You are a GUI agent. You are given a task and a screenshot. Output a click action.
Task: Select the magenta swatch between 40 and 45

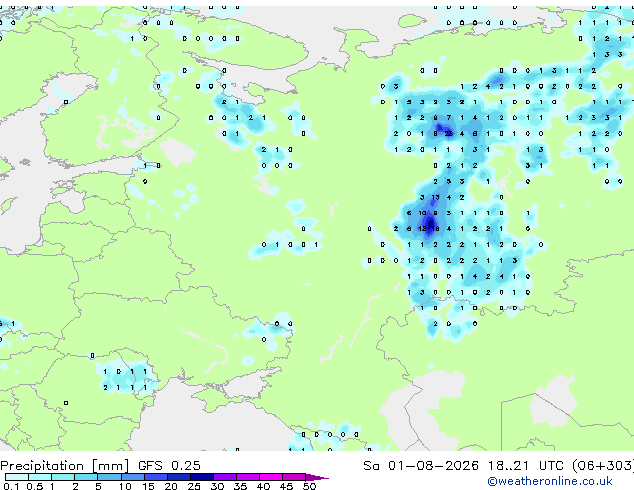click(x=271, y=477)
